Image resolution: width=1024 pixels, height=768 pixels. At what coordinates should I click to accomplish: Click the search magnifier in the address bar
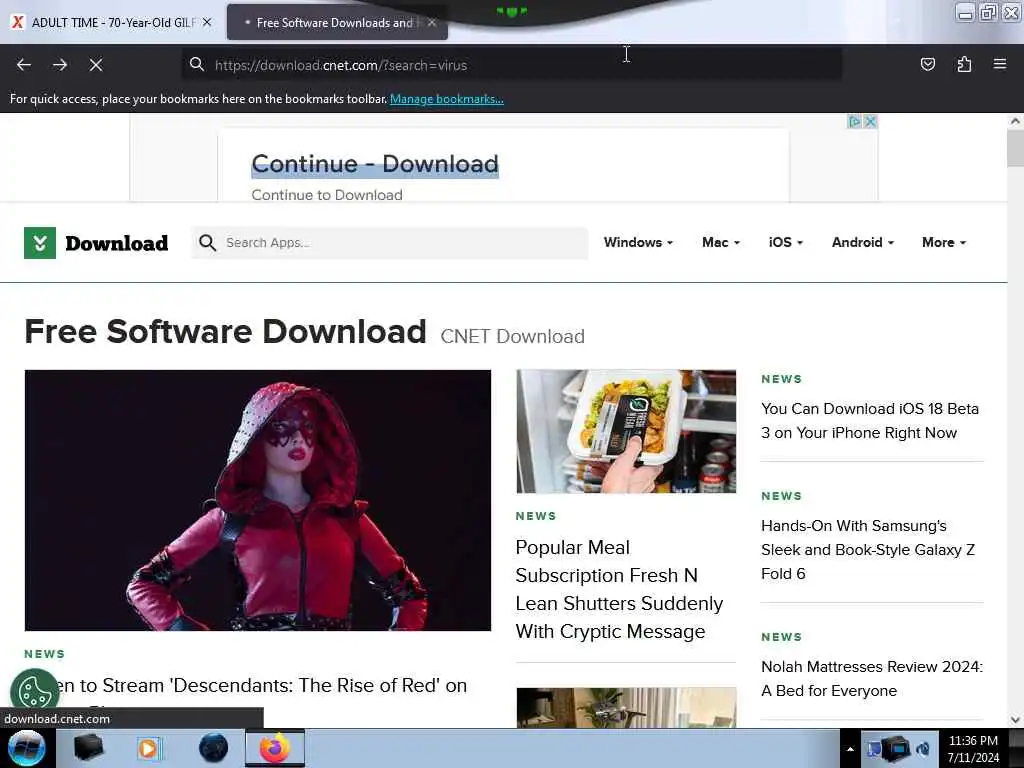(x=197, y=64)
